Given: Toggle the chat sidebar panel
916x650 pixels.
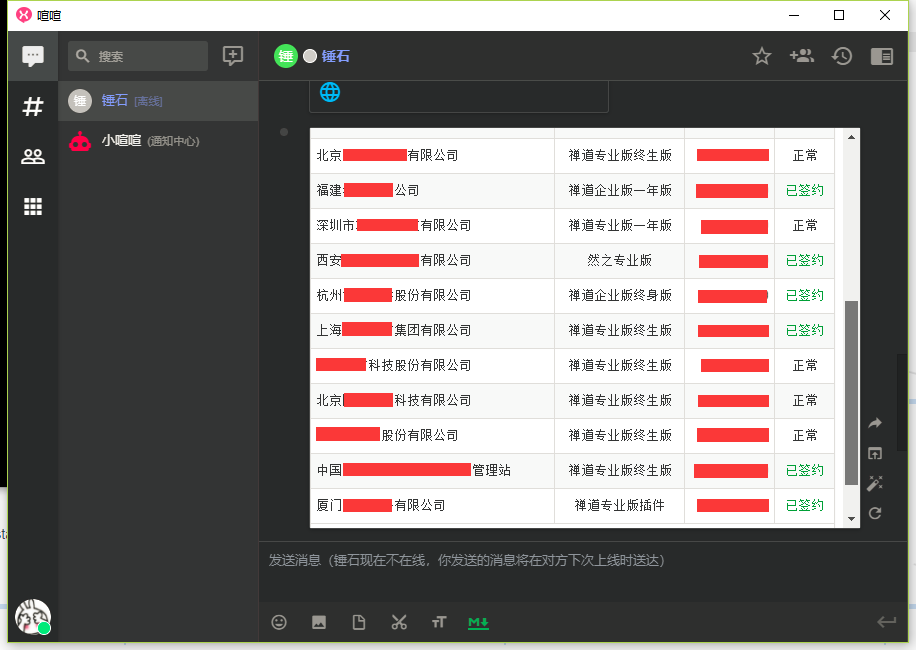Looking at the screenshot, I should click(x=882, y=56).
